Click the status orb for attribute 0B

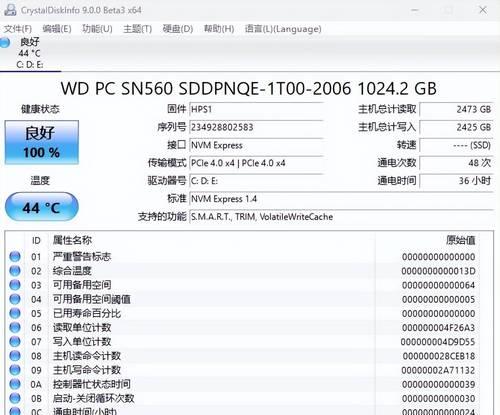tap(15, 398)
